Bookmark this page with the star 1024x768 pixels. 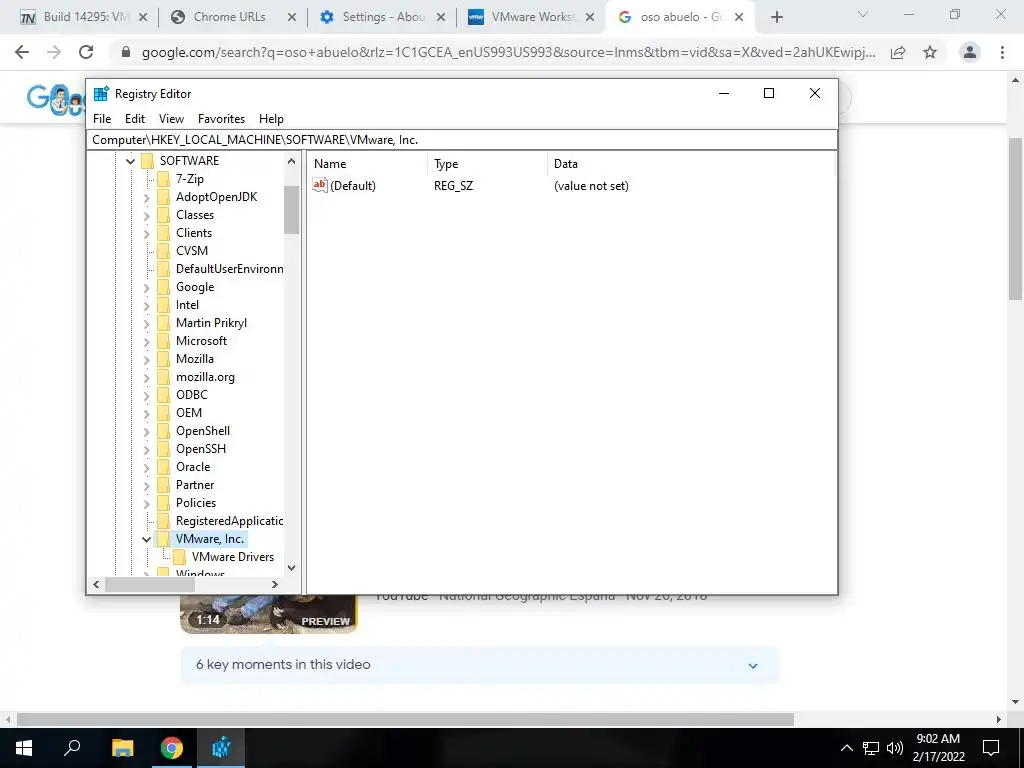930,53
